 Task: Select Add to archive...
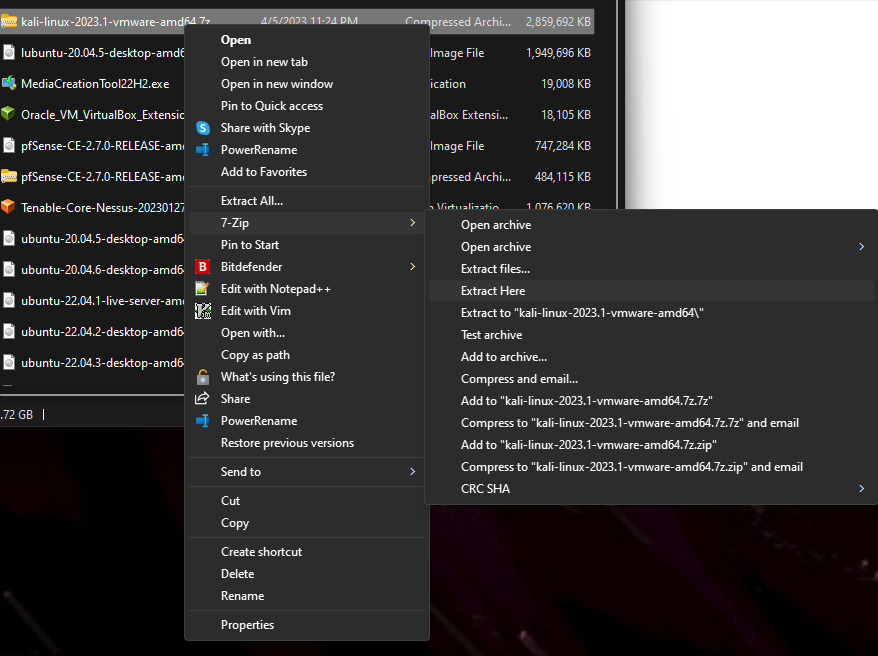coord(504,357)
